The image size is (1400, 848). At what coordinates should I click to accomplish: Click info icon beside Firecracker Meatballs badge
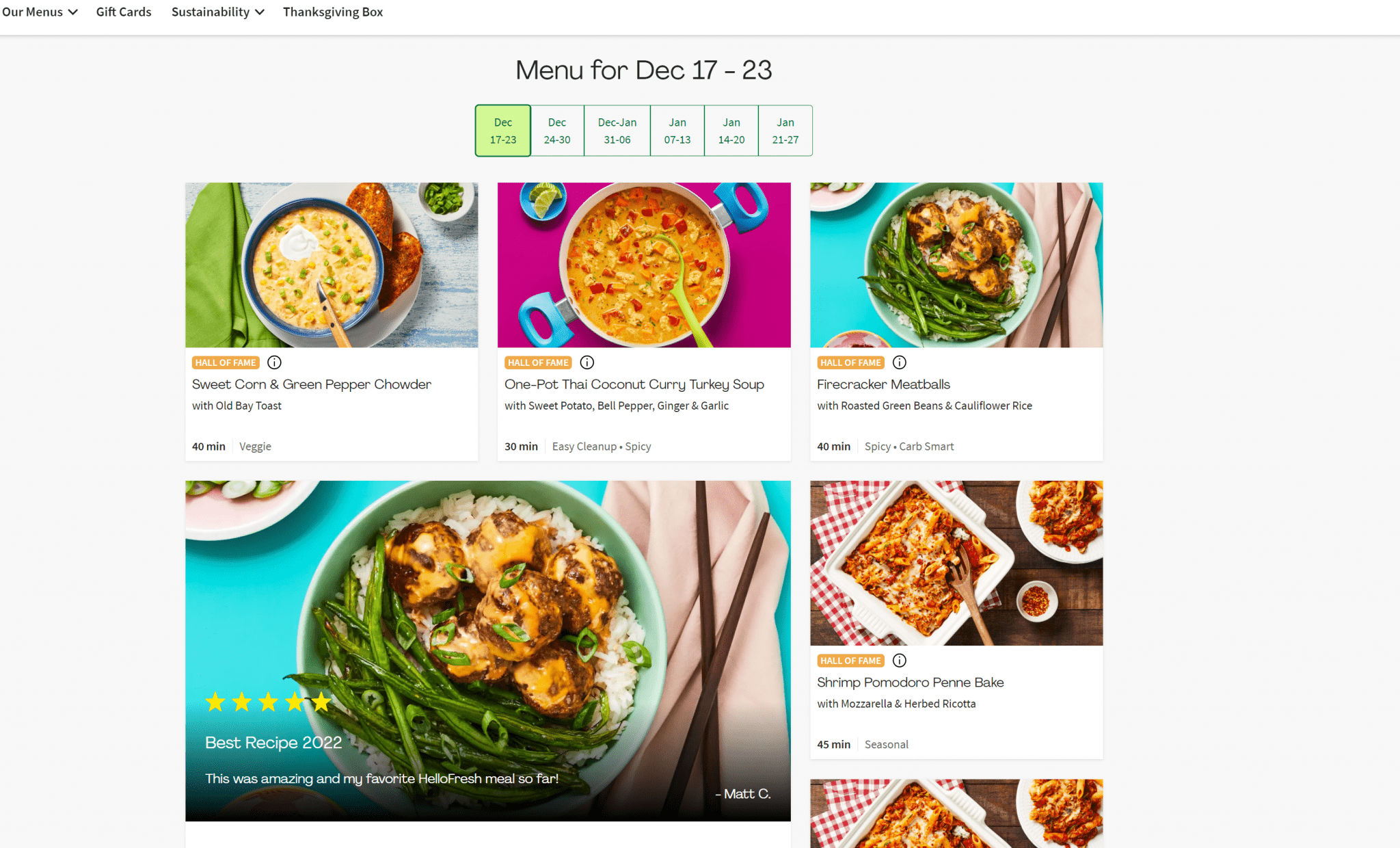click(x=900, y=362)
